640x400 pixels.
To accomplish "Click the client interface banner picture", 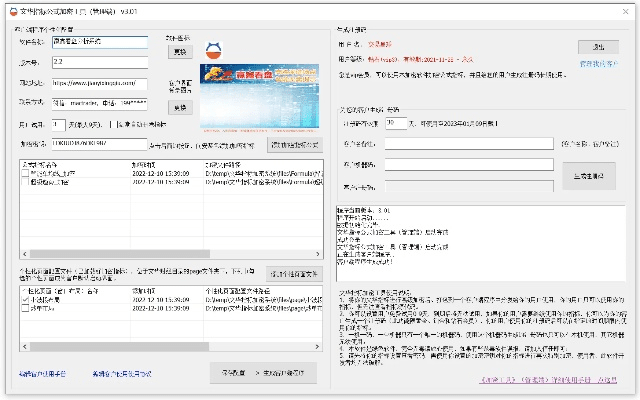I will coord(259,96).
